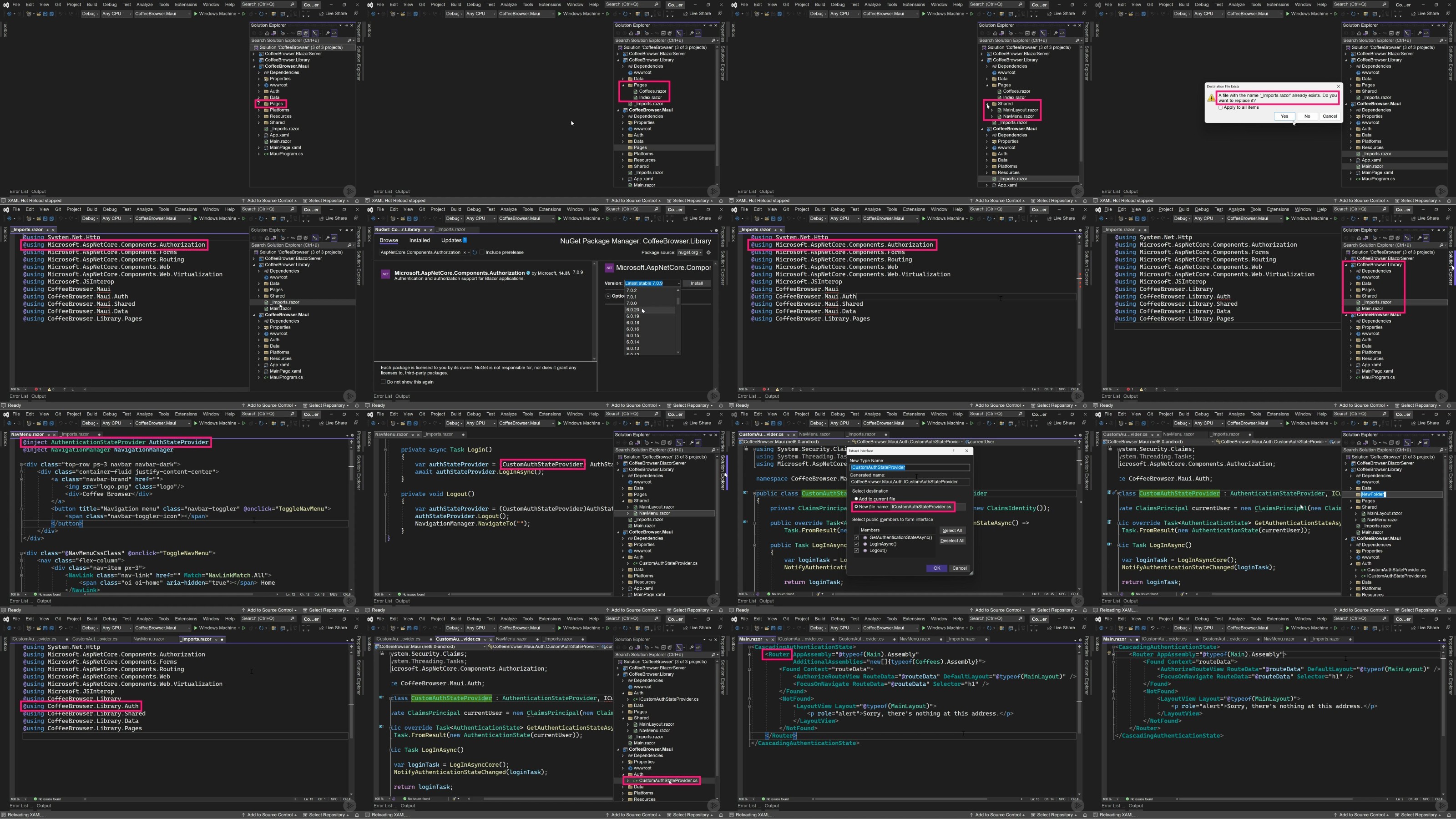Image resolution: width=1456 pixels, height=819 pixels.
Task: Click Save icon in NuGet window toolbar
Action: coord(409,219)
